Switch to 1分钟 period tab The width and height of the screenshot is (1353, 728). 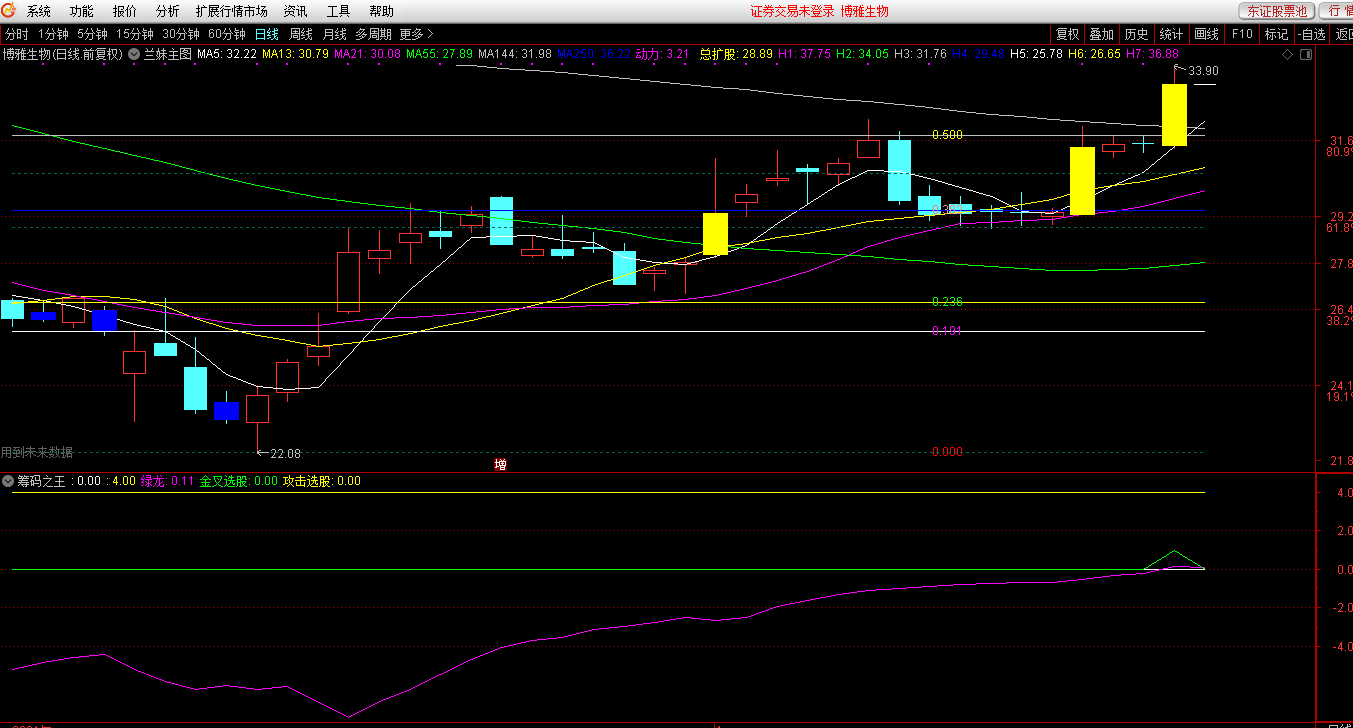tap(53, 34)
